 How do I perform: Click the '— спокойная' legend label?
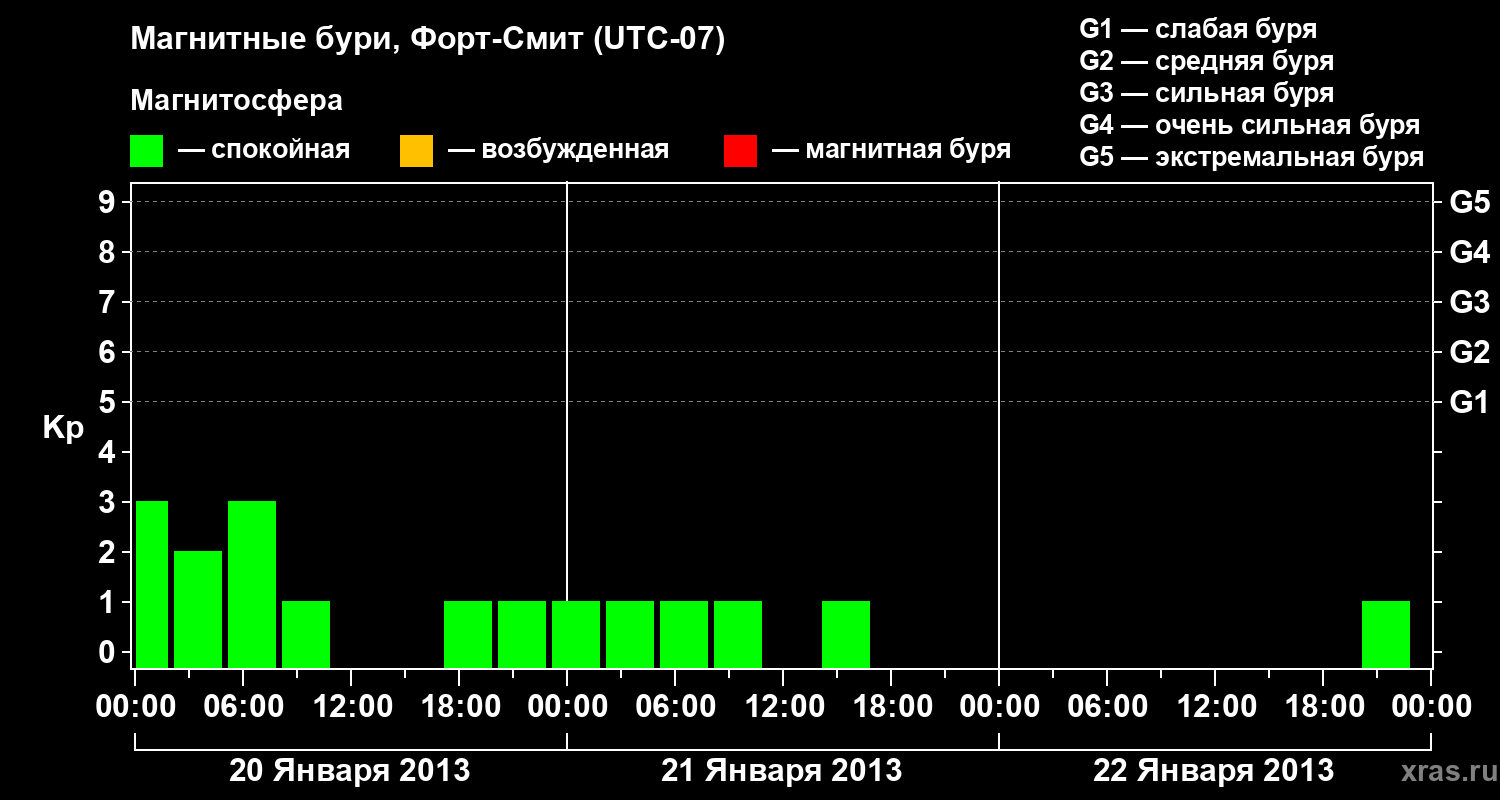click(264, 151)
